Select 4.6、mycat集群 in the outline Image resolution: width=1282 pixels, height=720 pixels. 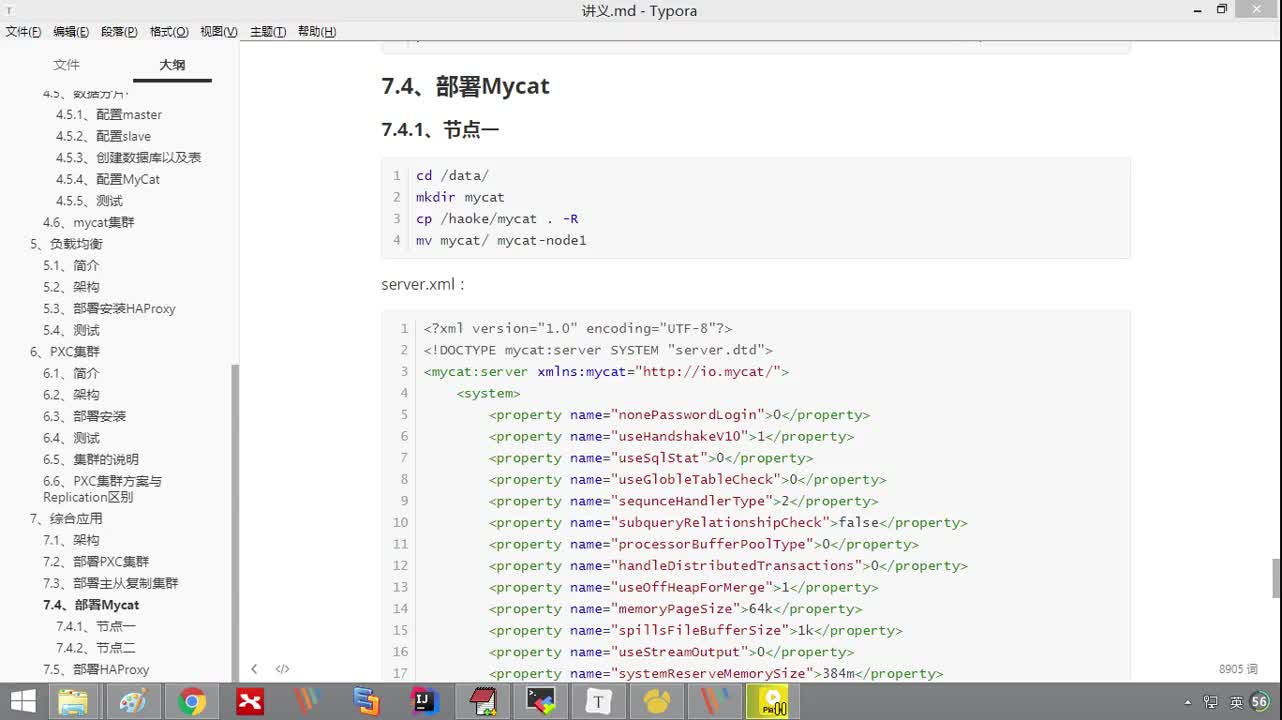tap(88, 223)
